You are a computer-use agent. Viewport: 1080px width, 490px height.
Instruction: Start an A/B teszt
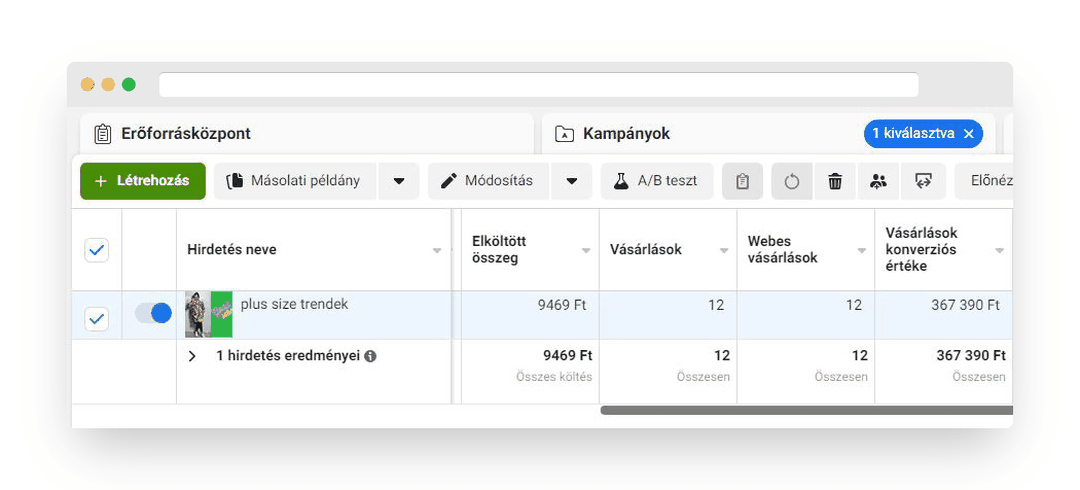[x=657, y=181]
